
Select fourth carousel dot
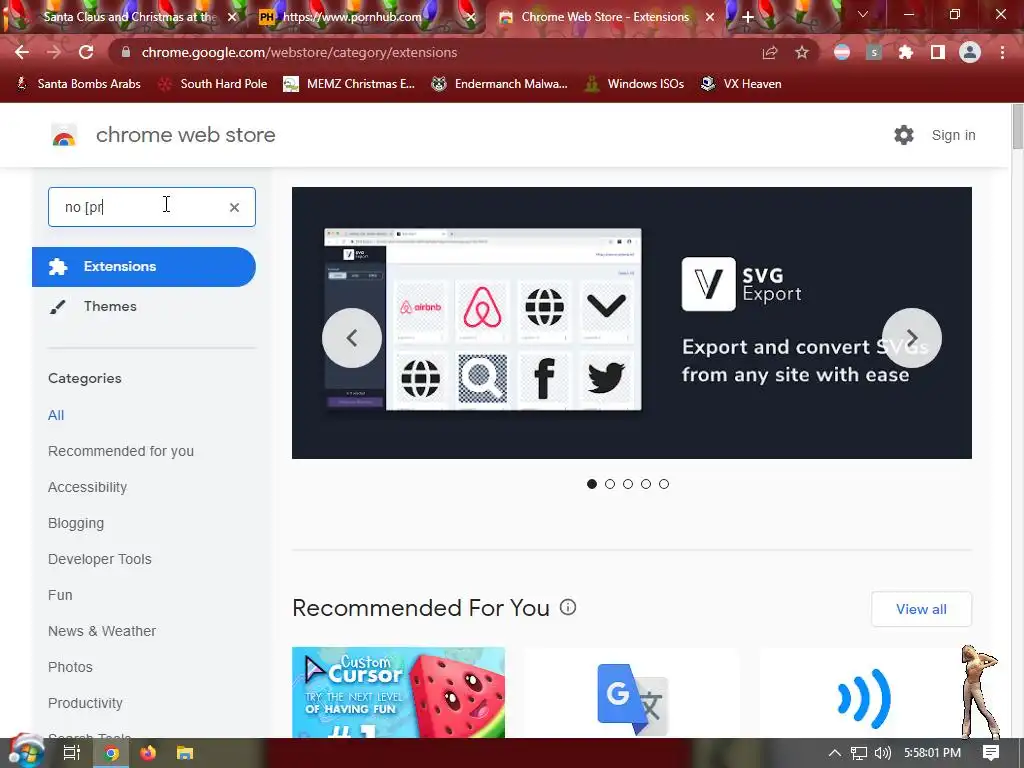tap(646, 484)
